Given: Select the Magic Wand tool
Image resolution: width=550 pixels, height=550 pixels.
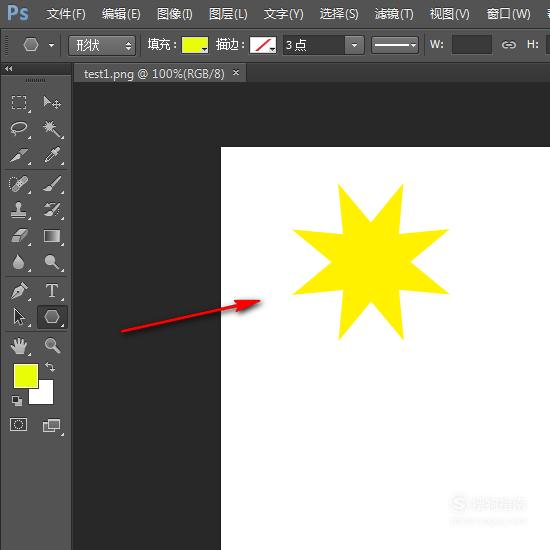Looking at the screenshot, I should click(52, 129).
